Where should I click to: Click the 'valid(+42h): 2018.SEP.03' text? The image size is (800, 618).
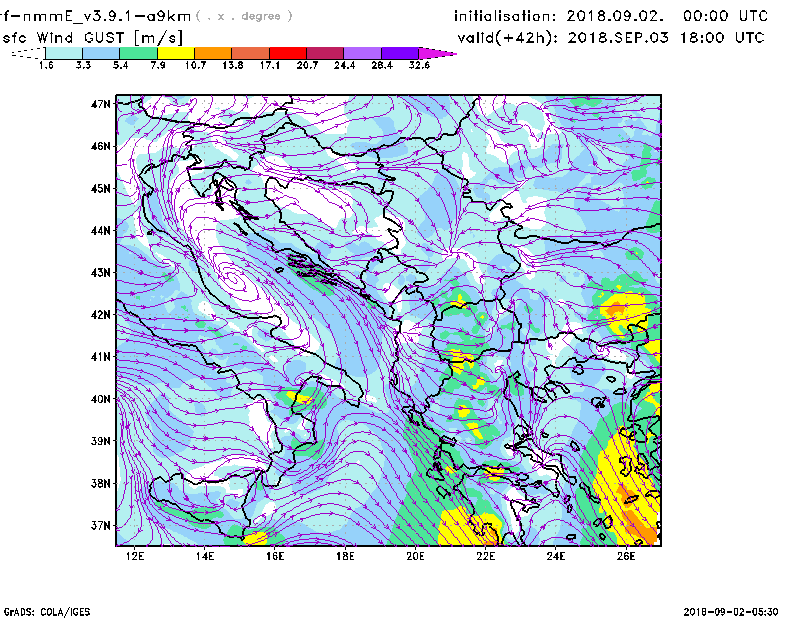point(563,38)
